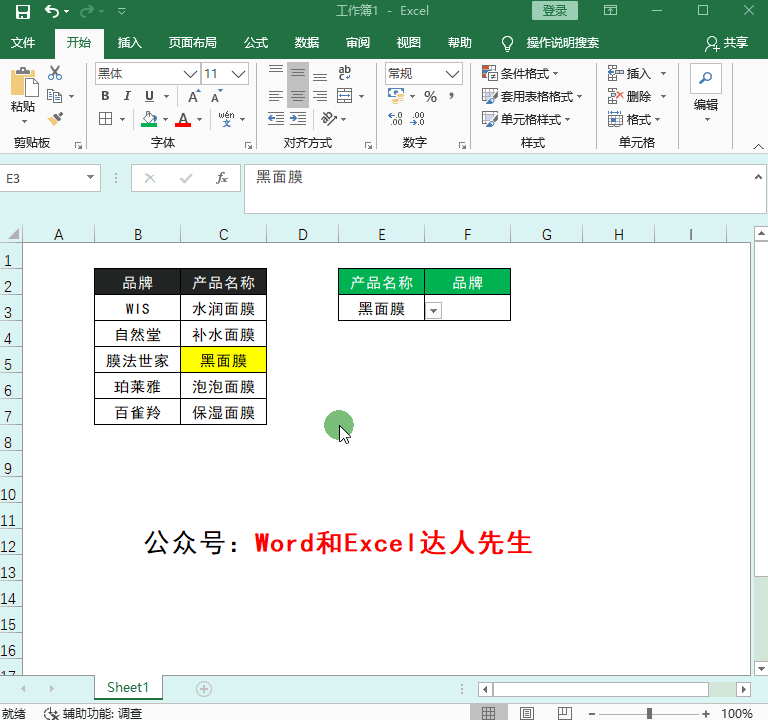
Task: Click the new sheet plus button
Action: coord(204,689)
